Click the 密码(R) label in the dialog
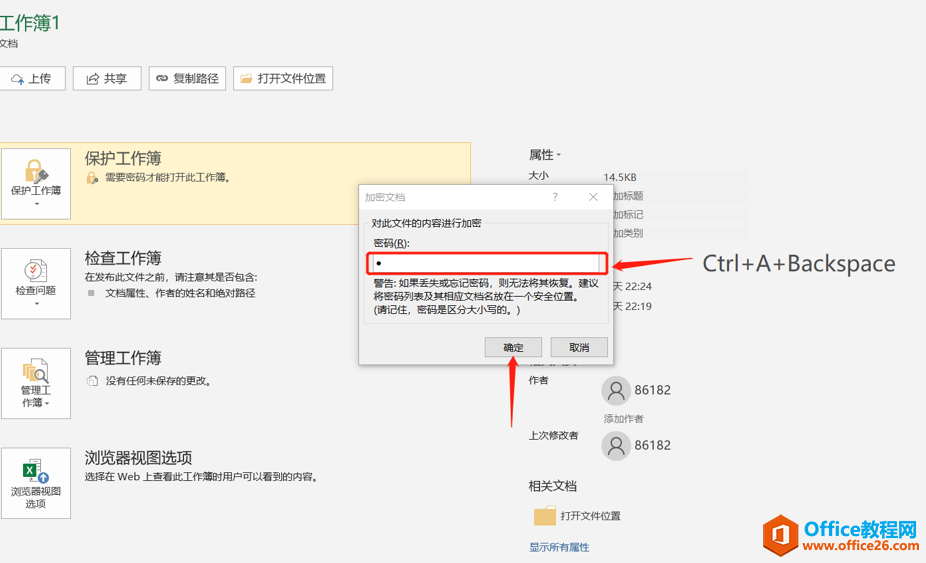This screenshot has width=926, height=563. coord(392,243)
